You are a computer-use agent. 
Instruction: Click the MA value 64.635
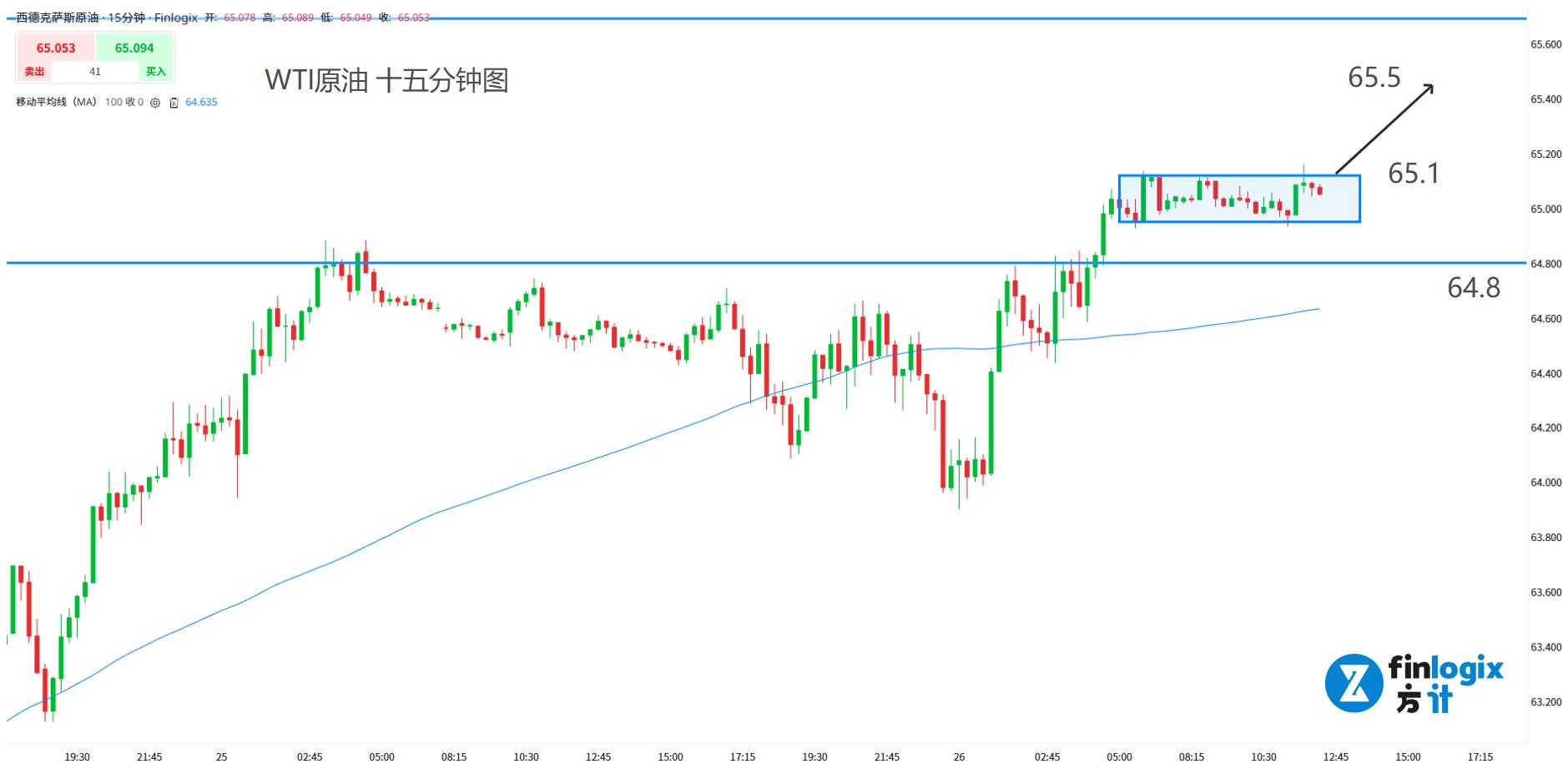pyautogui.click(x=201, y=102)
